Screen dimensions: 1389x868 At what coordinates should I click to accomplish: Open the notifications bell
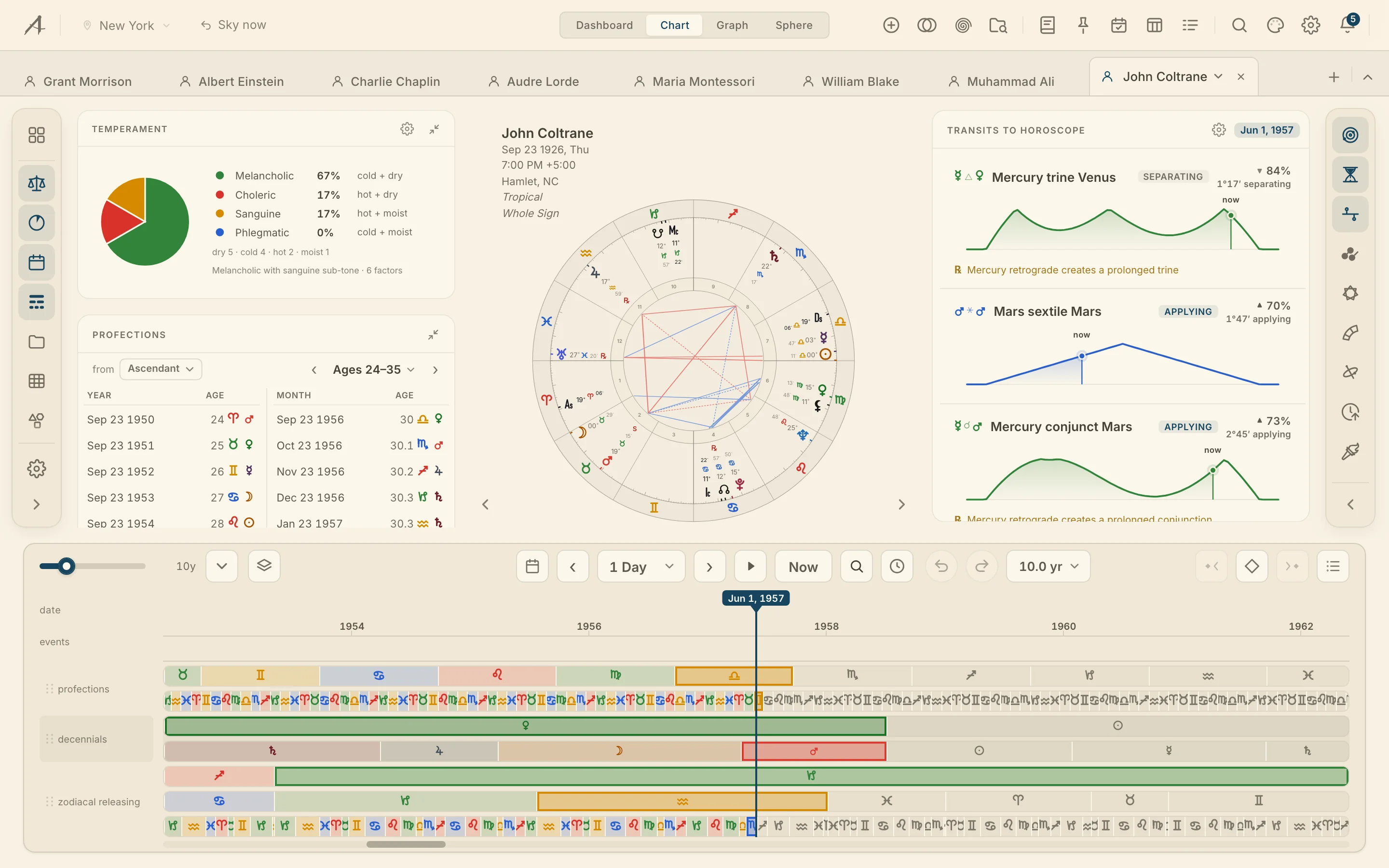click(x=1347, y=25)
